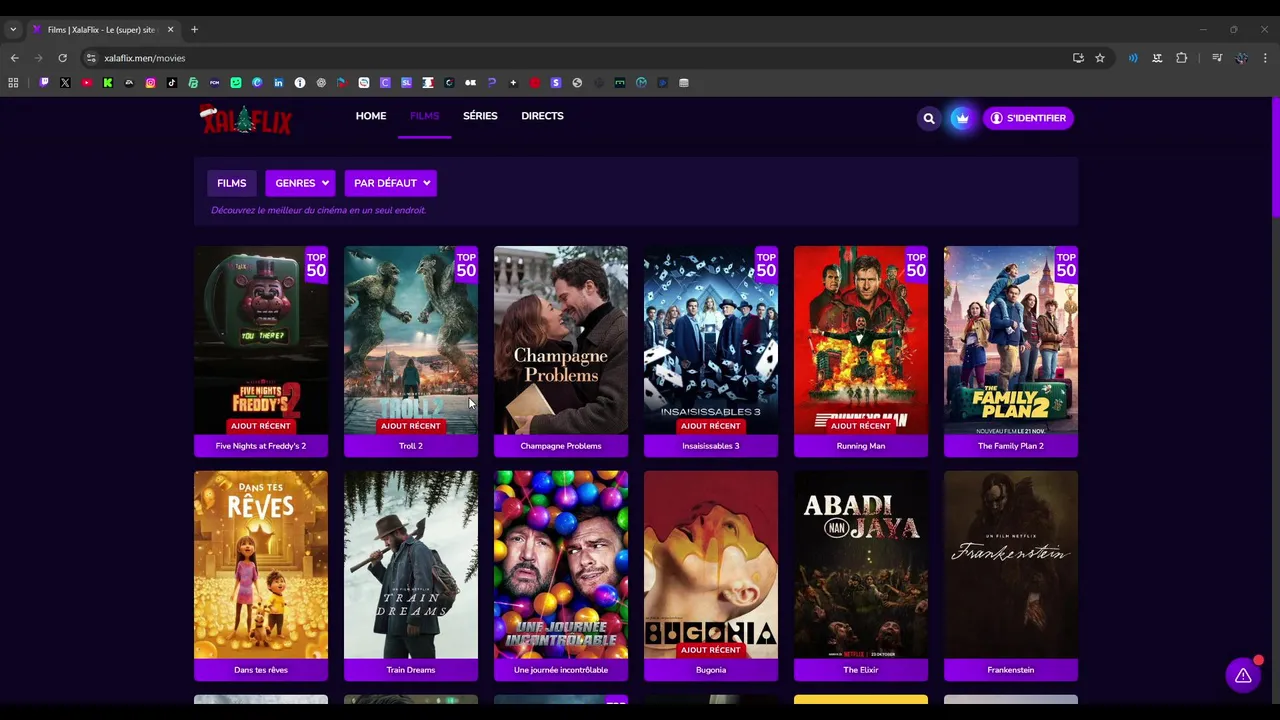Click the blue sound-waves extension icon
Screen dimensions: 1280x720
click(1133, 58)
